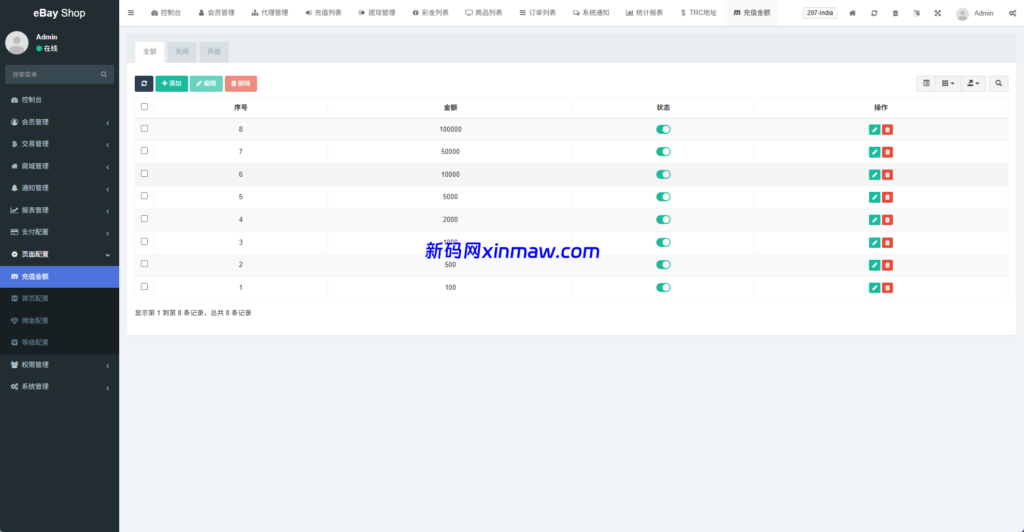This screenshot has height=532, width=1024.
Task: Open TRC地址 in the top nav
Action: 698,13
